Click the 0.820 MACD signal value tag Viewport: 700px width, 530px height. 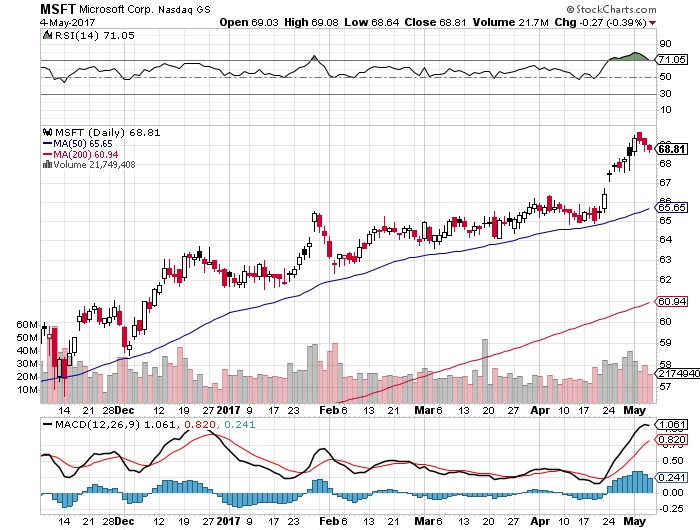pyautogui.click(x=671, y=440)
